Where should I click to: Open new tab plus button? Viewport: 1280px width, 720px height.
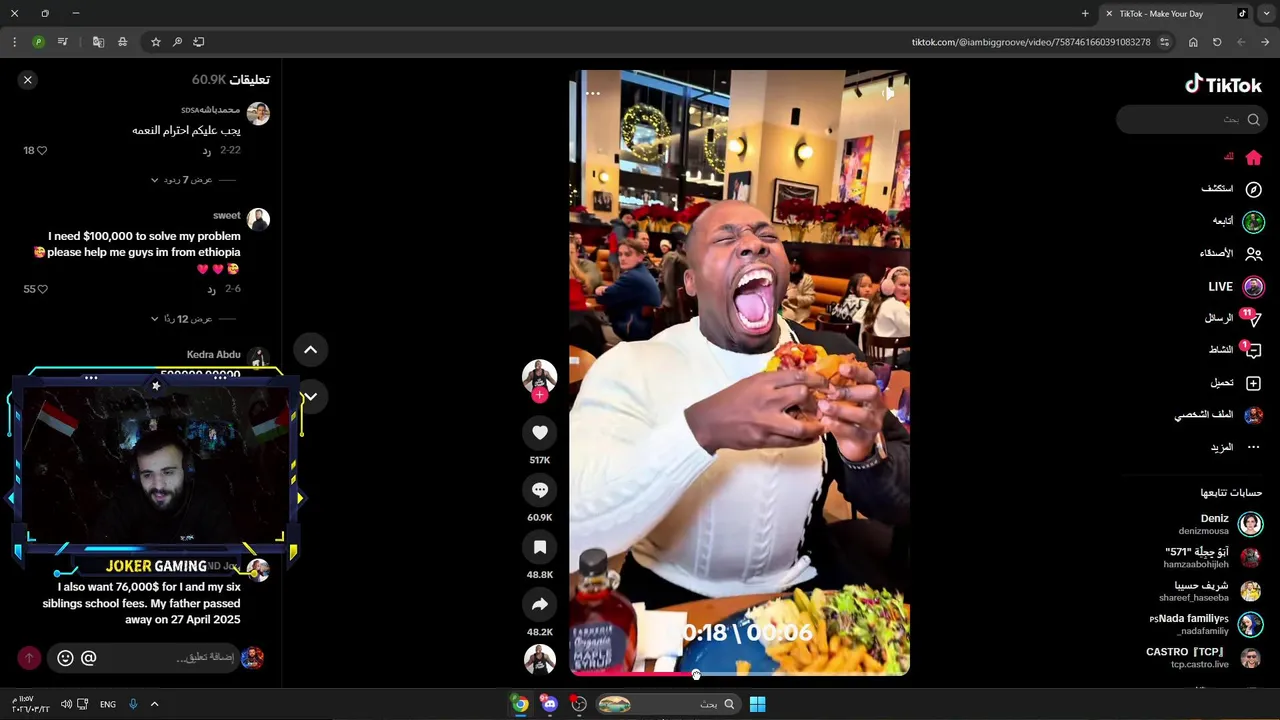pyautogui.click(x=1085, y=14)
